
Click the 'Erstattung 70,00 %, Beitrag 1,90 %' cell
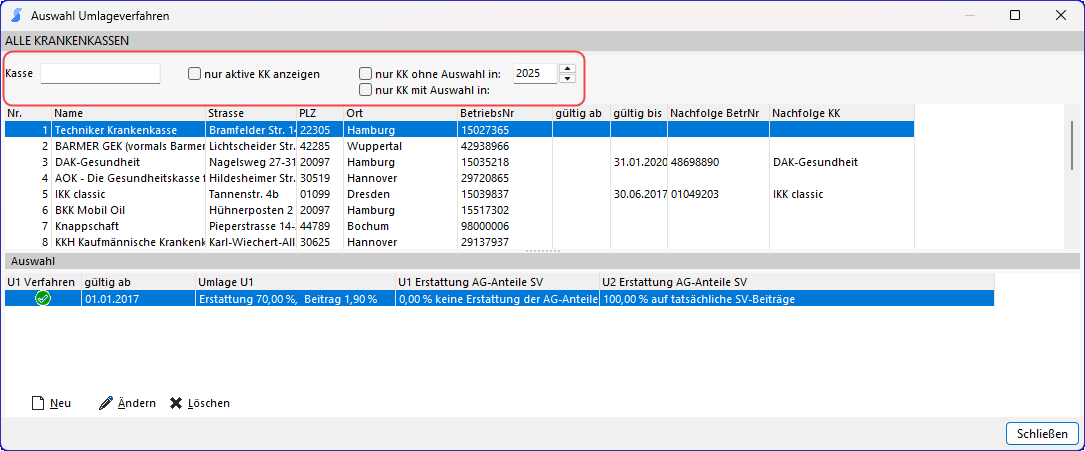point(295,299)
